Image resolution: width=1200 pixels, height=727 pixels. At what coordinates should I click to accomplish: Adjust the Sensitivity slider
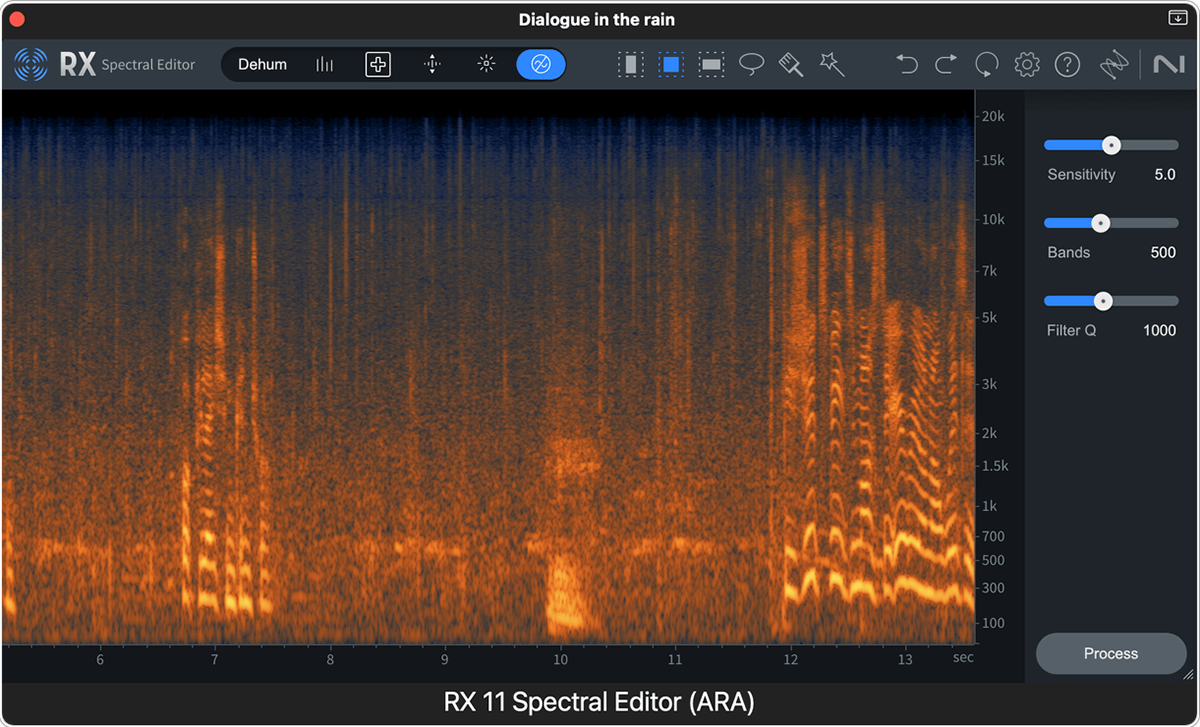coord(1111,145)
